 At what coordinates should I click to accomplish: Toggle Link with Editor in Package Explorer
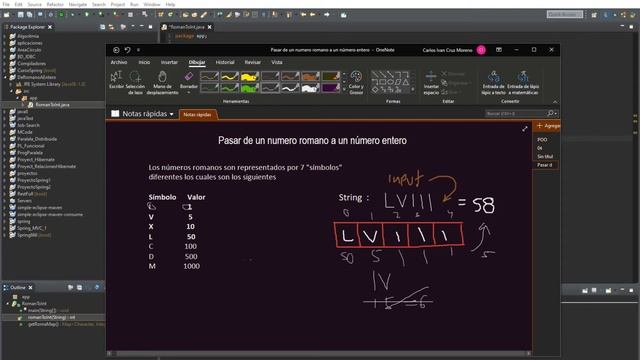(x=111, y=27)
